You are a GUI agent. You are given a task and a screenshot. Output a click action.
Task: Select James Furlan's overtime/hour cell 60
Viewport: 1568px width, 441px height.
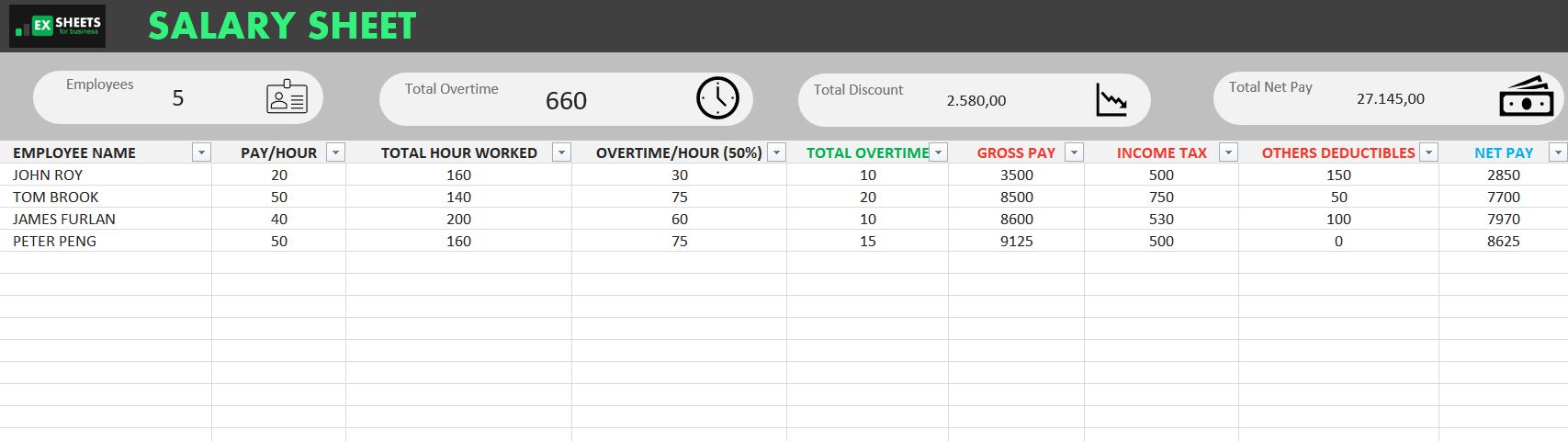680,219
